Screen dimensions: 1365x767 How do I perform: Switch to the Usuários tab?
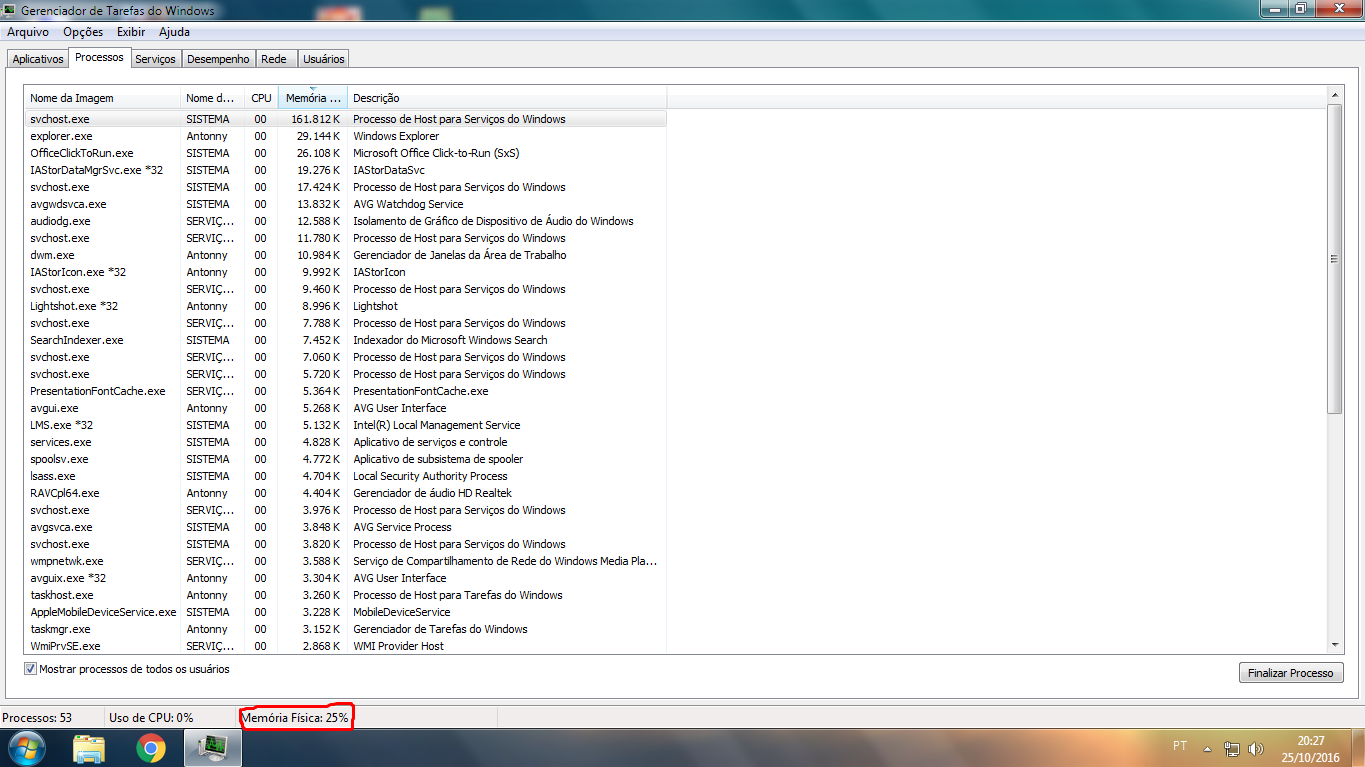click(x=323, y=59)
